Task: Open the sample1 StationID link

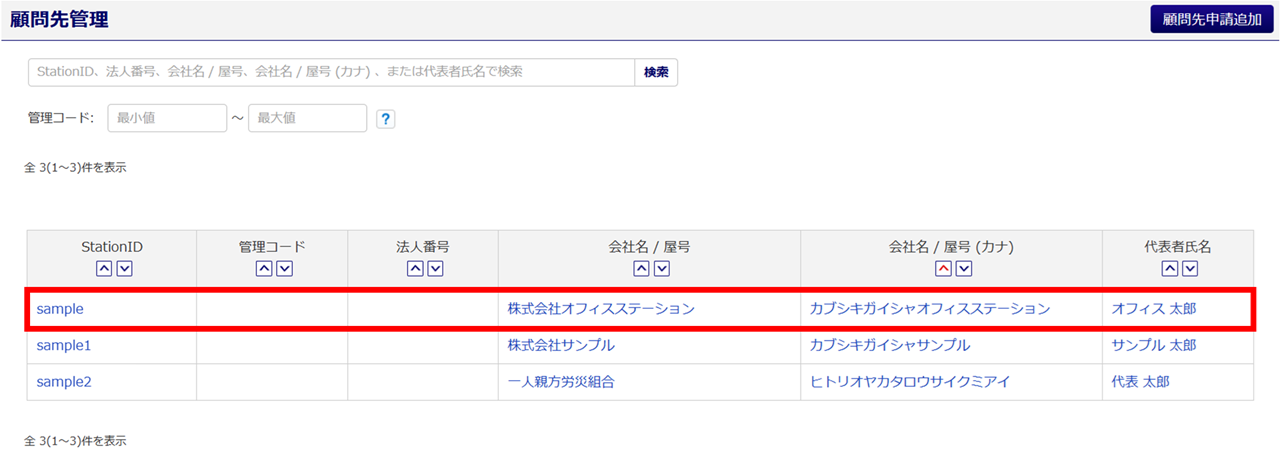Action: 64,345
